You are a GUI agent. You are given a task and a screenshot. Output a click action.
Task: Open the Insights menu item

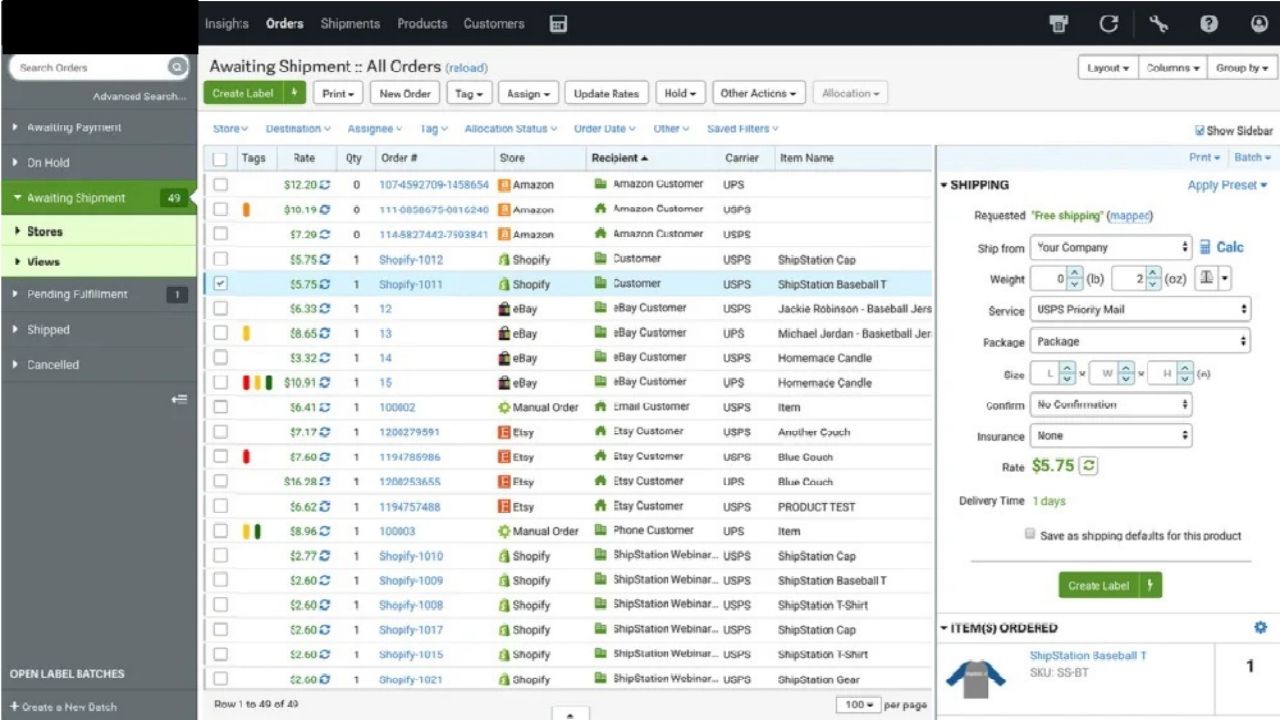pyautogui.click(x=226, y=23)
